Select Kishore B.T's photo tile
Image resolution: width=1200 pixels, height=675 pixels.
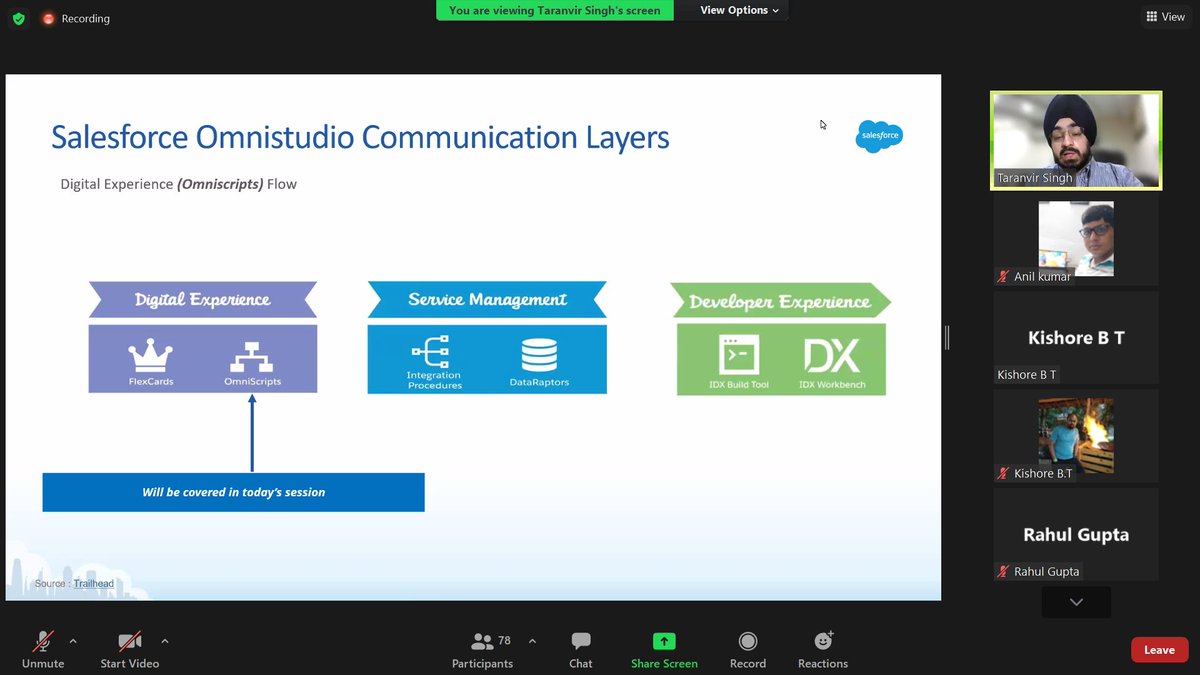1076,436
